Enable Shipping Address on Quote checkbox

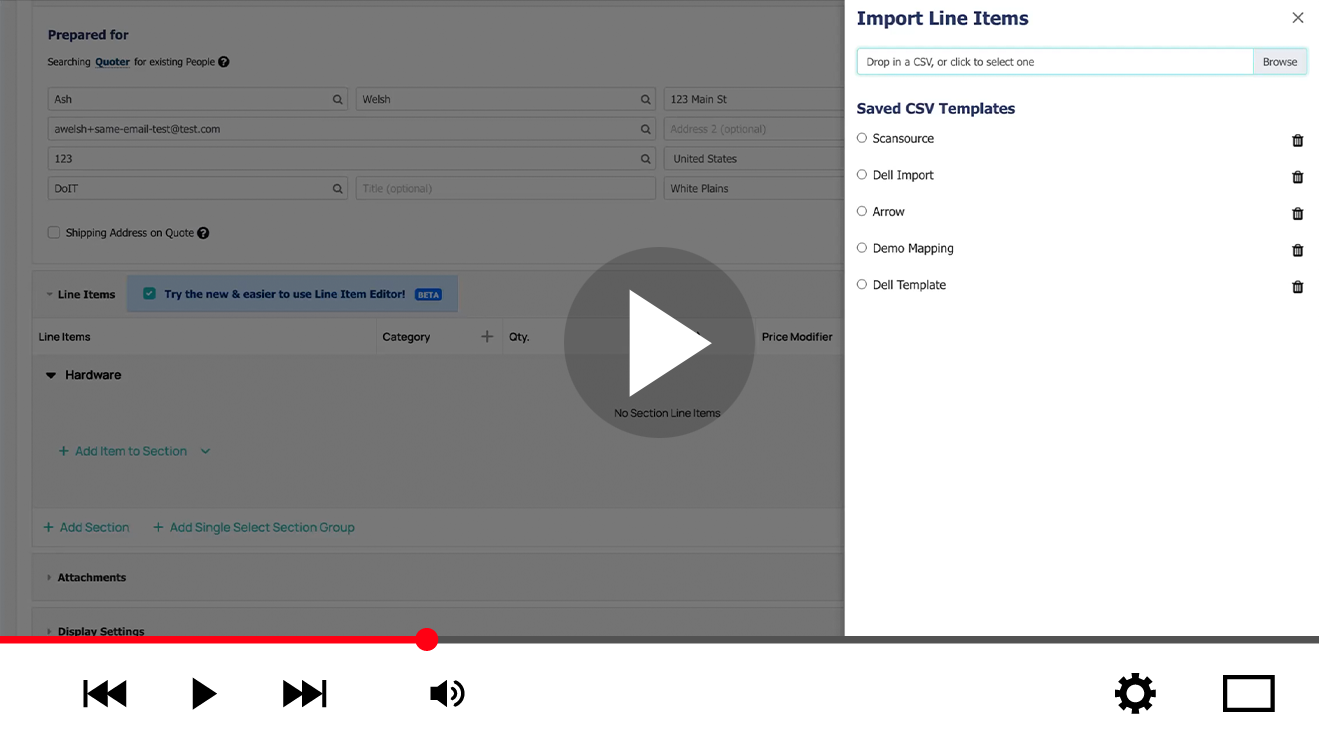[54, 233]
